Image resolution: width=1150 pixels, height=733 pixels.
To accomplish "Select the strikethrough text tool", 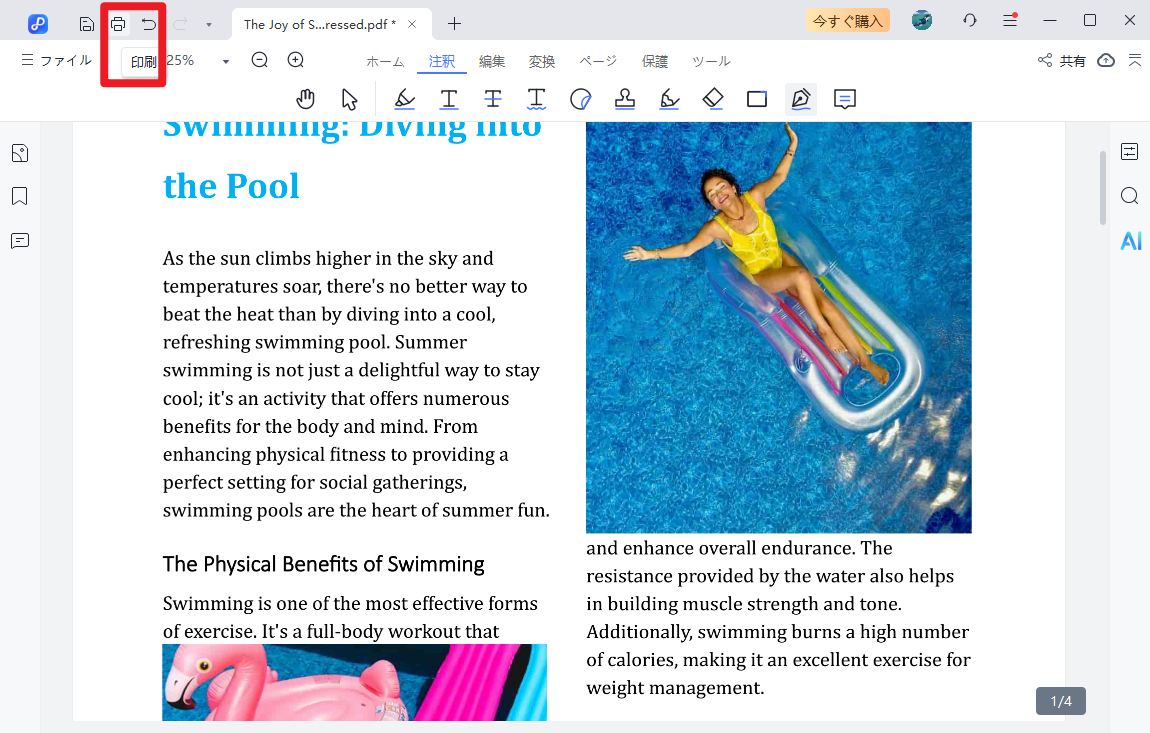I will click(493, 99).
